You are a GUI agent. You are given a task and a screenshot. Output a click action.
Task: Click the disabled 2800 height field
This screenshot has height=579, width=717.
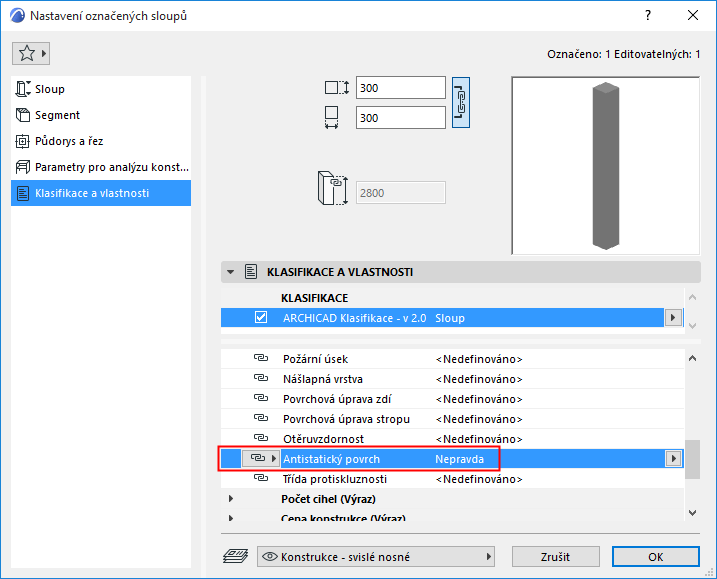point(401,193)
